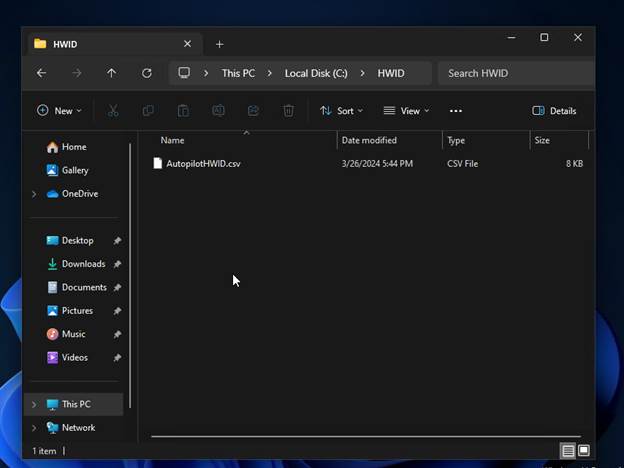The height and width of the screenshot is (468, 624).
Task: Switch to large thumbnails view icon
Action: click(x=584, y=451)
